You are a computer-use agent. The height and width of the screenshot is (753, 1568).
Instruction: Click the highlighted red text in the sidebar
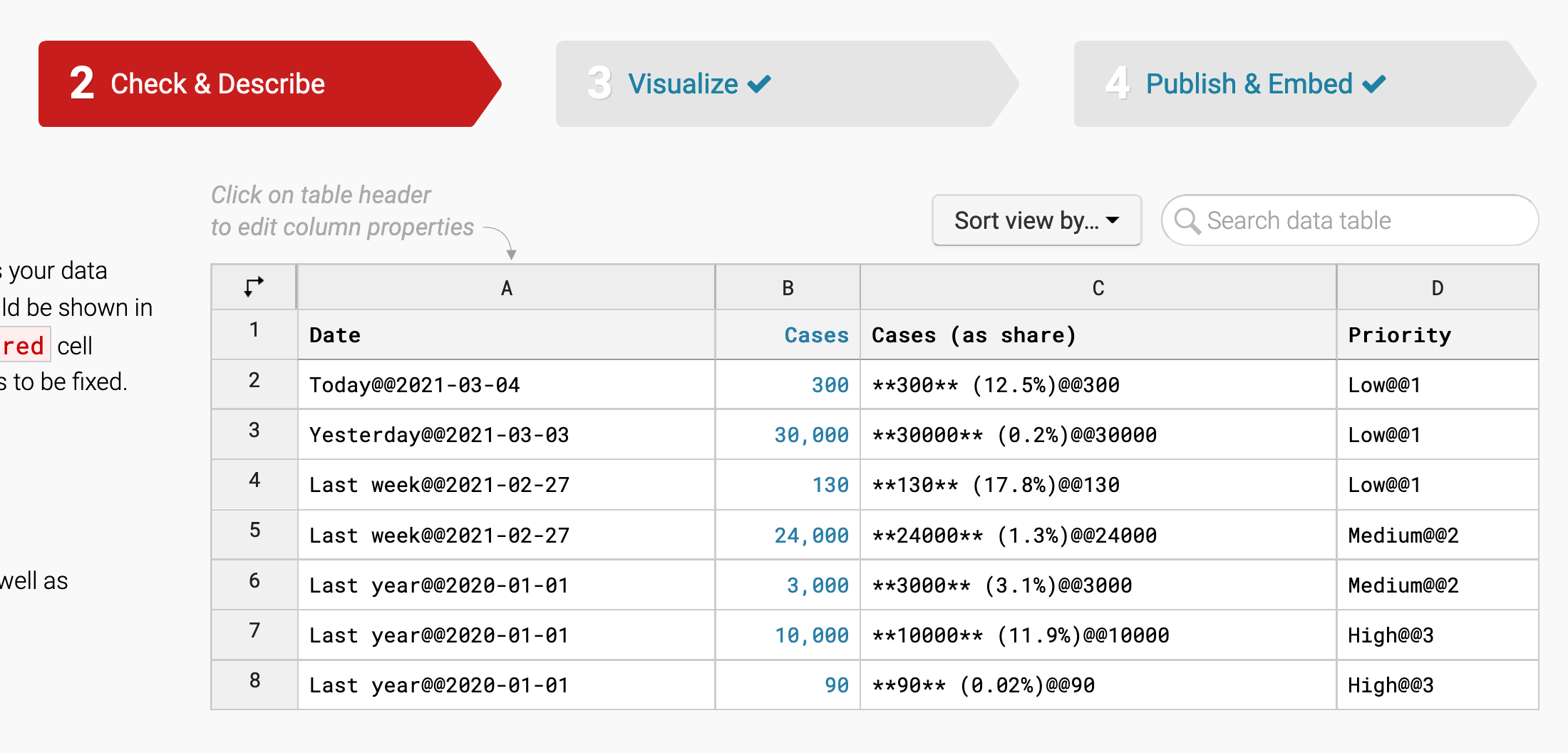click(x=24, y=345)
